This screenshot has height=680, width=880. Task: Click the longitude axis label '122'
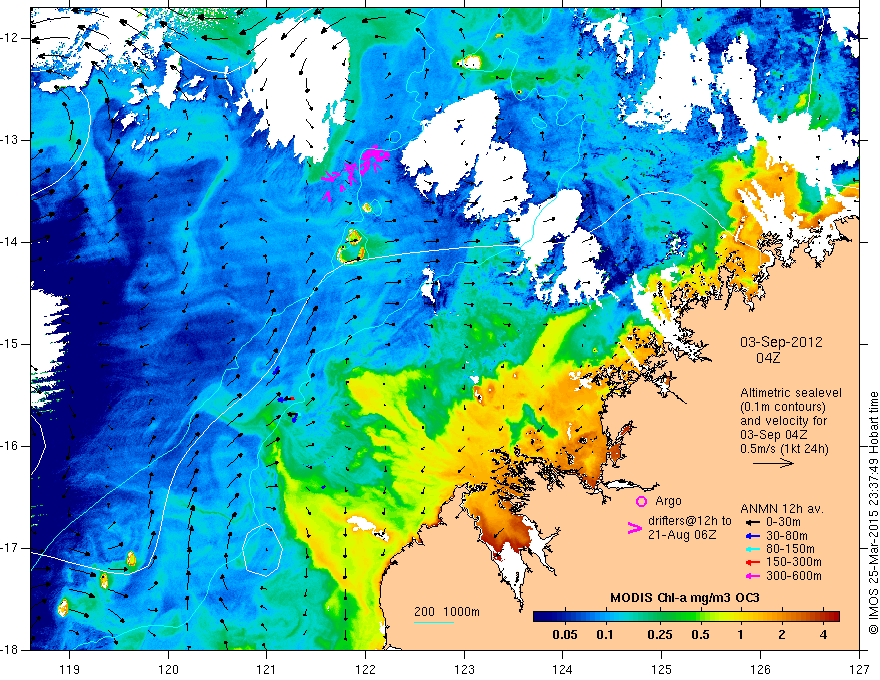point(365,669)
